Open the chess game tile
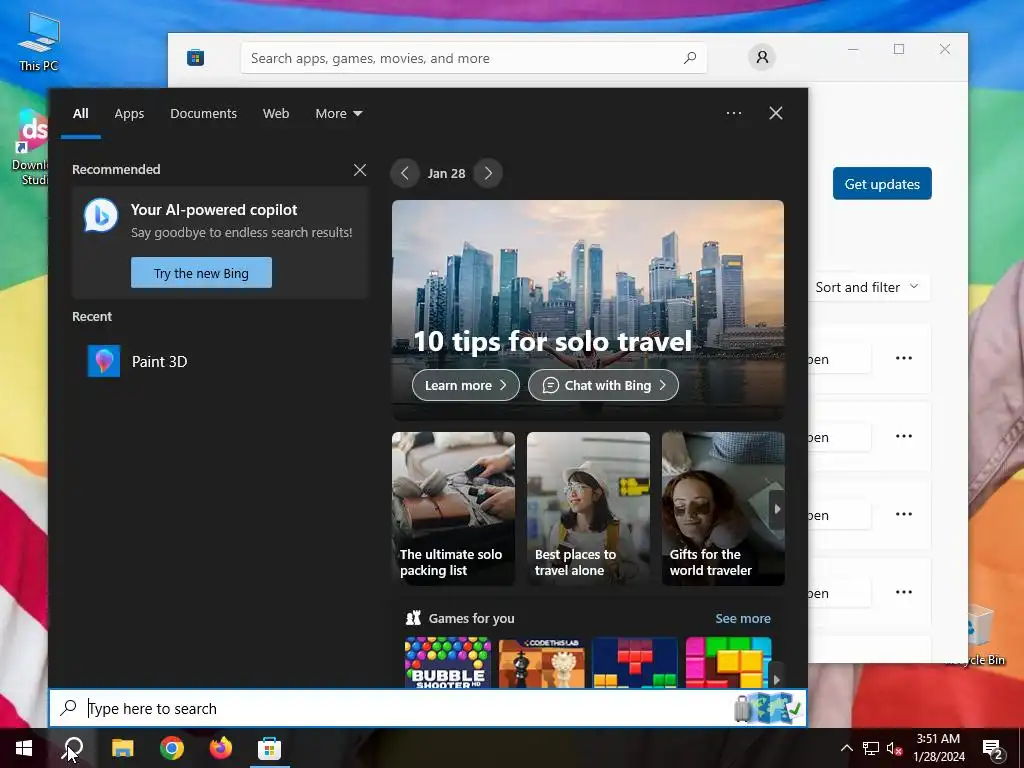Image resolution: width=1024 pixels, height=768 pixels. (x=541, y=662)
